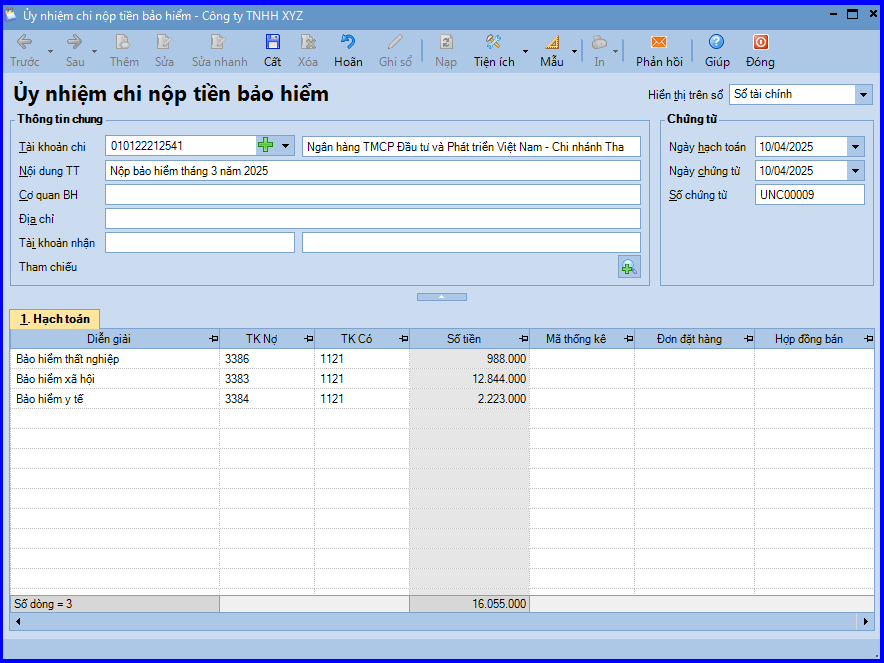Click the Mẫu template icon
The height and width of the screenshot is (663, 884).
pyautogui.click(x=552, y=42)
